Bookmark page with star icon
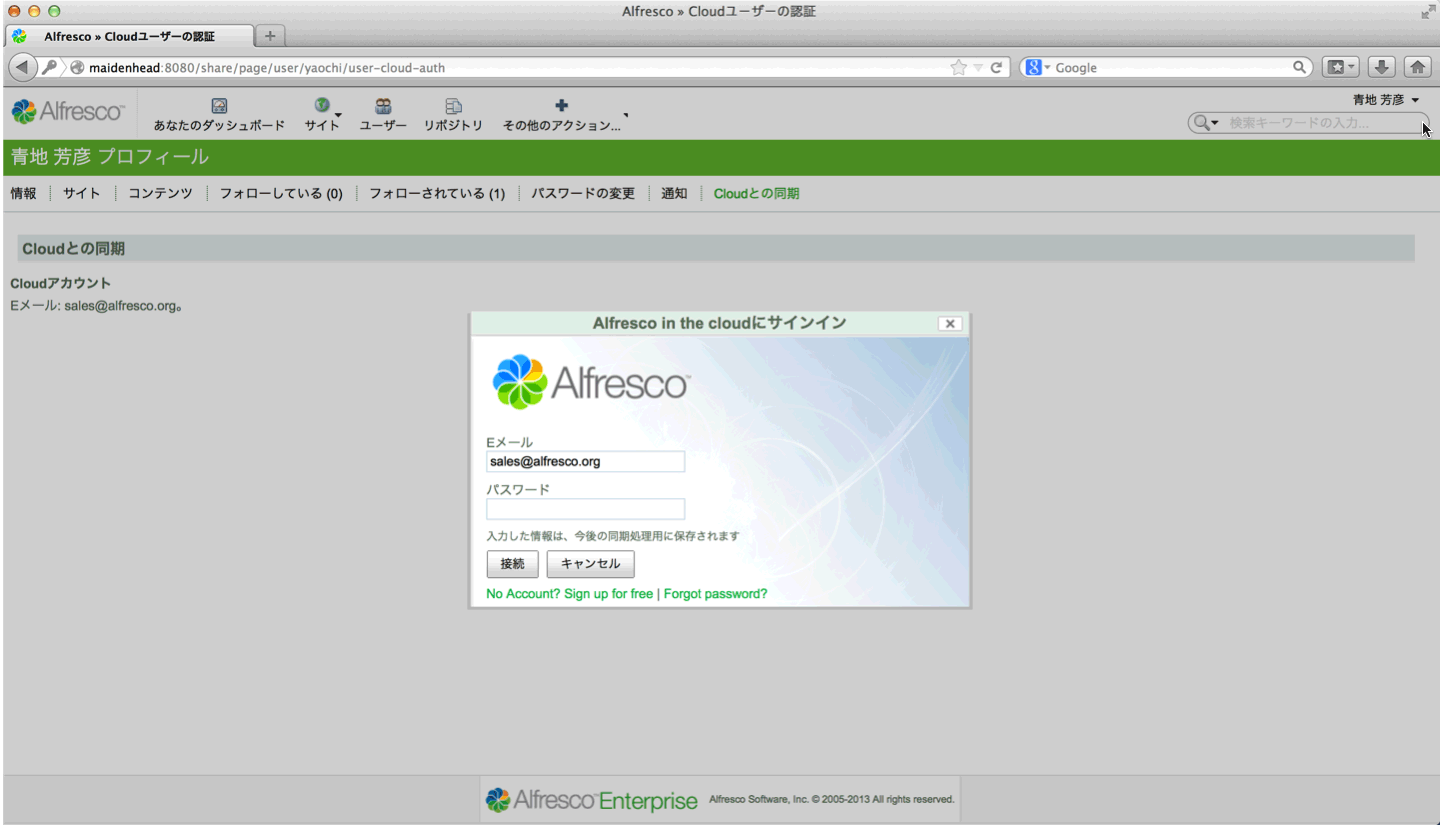Image resolution: width=1440 pixels, height=825 pixels. (958, 67)
